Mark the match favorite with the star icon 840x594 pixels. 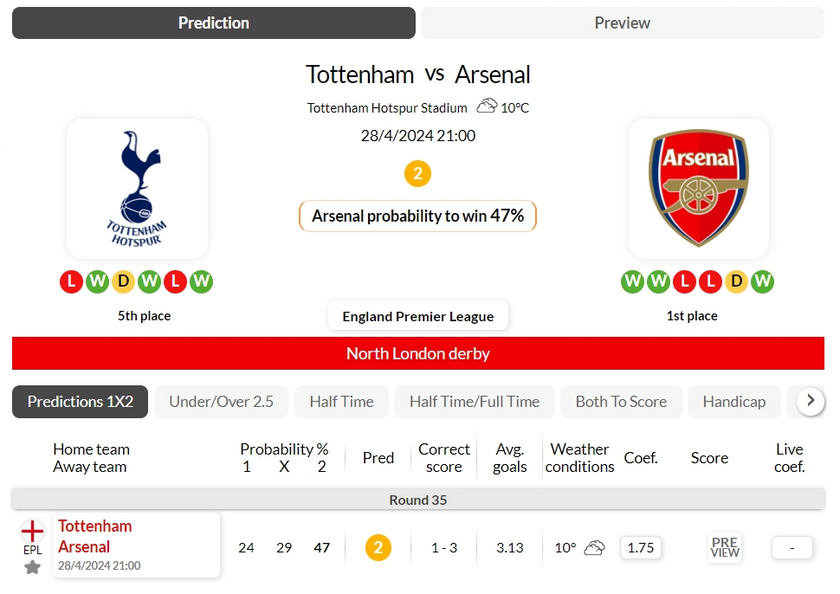coord(32,567)
